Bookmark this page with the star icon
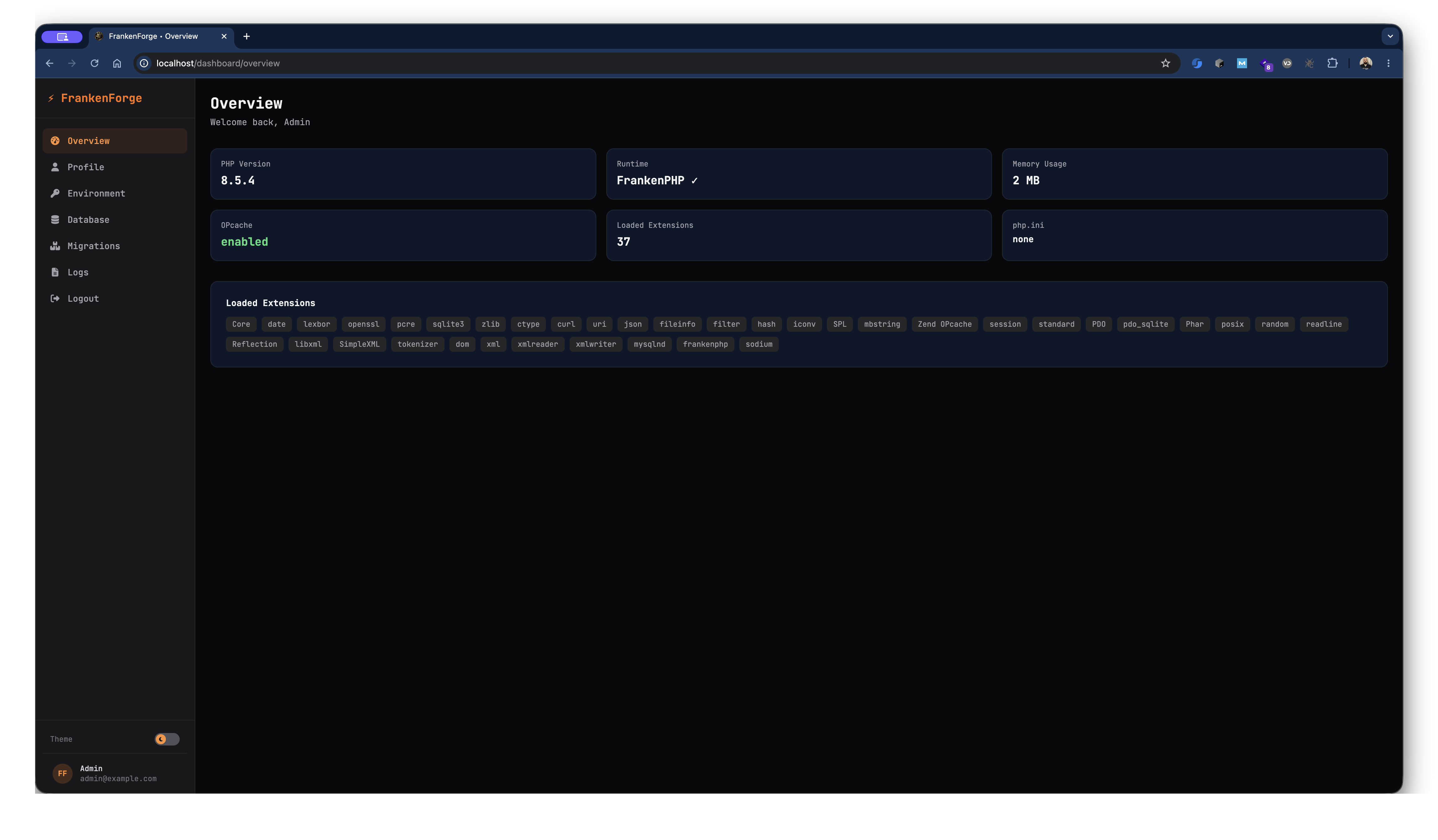1438x840 pixels. (1166, 63)
